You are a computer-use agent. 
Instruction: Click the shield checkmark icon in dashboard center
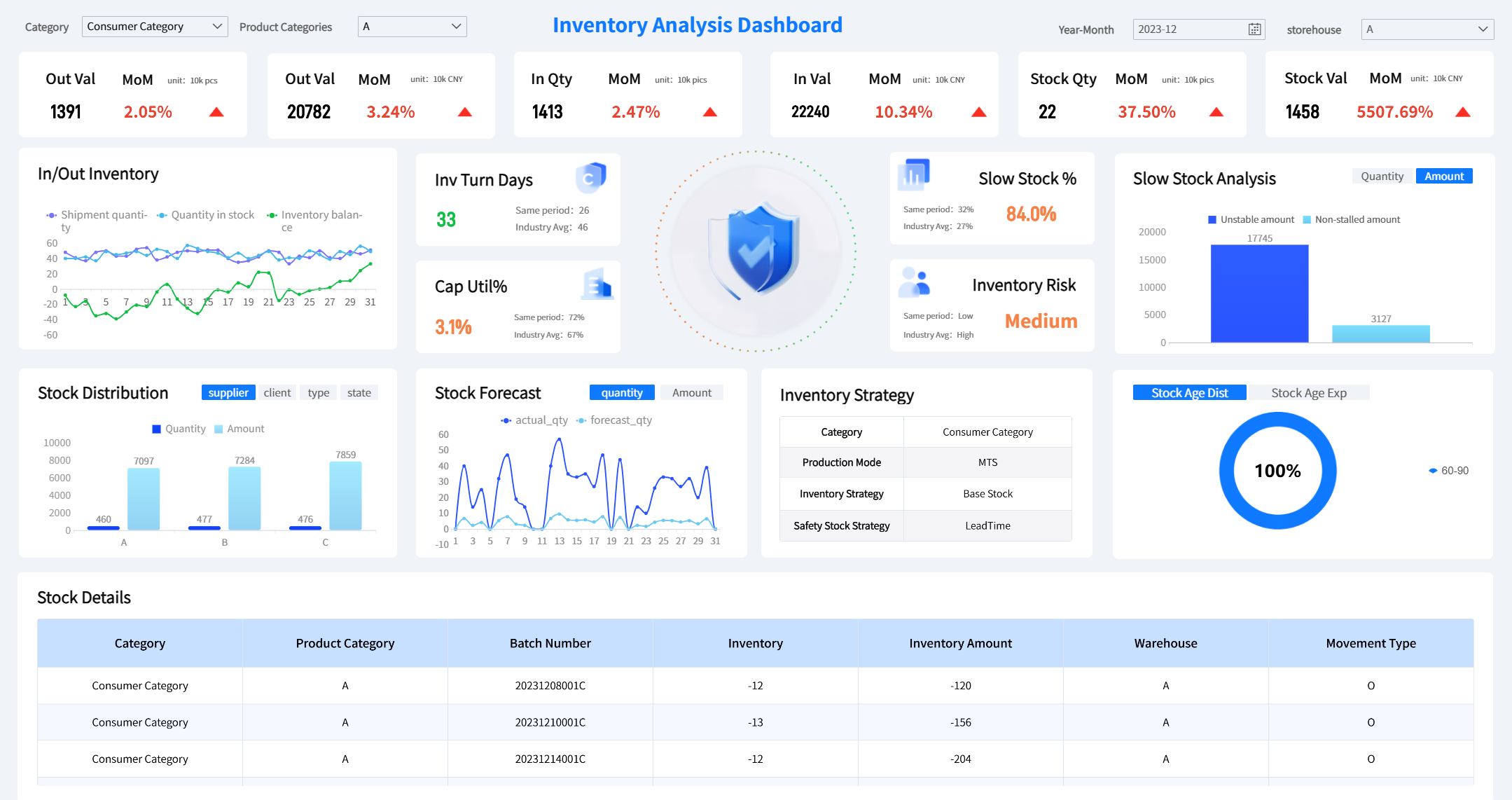756,249
